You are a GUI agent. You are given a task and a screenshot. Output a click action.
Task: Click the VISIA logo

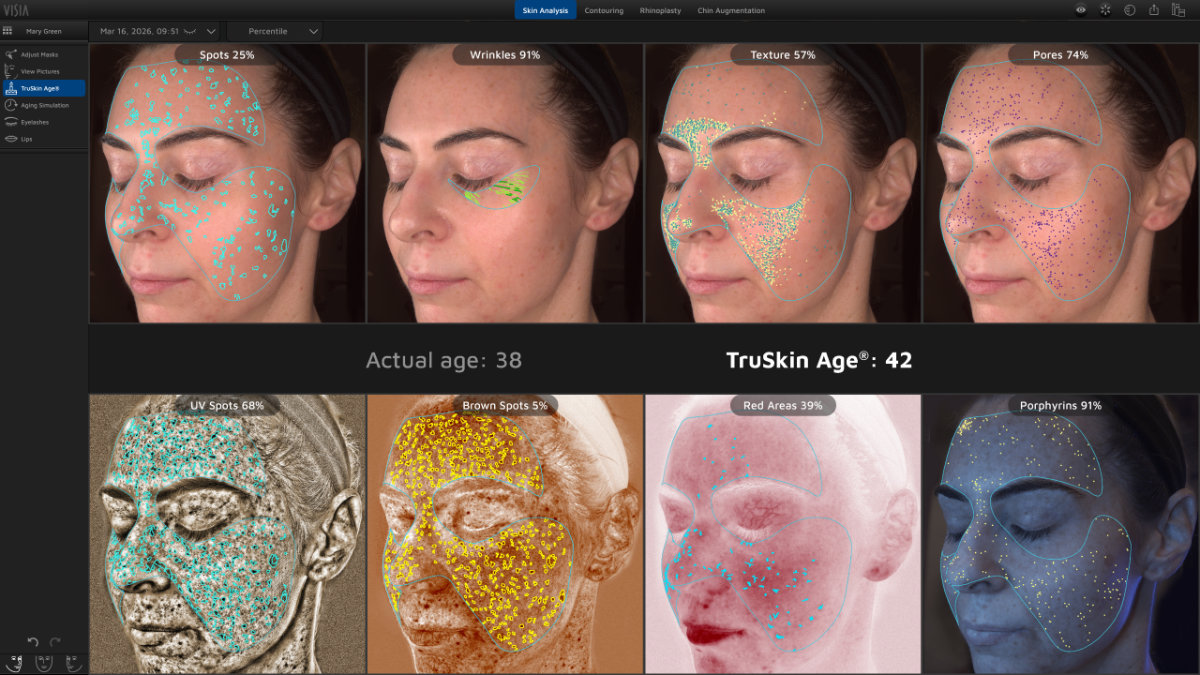14,9
